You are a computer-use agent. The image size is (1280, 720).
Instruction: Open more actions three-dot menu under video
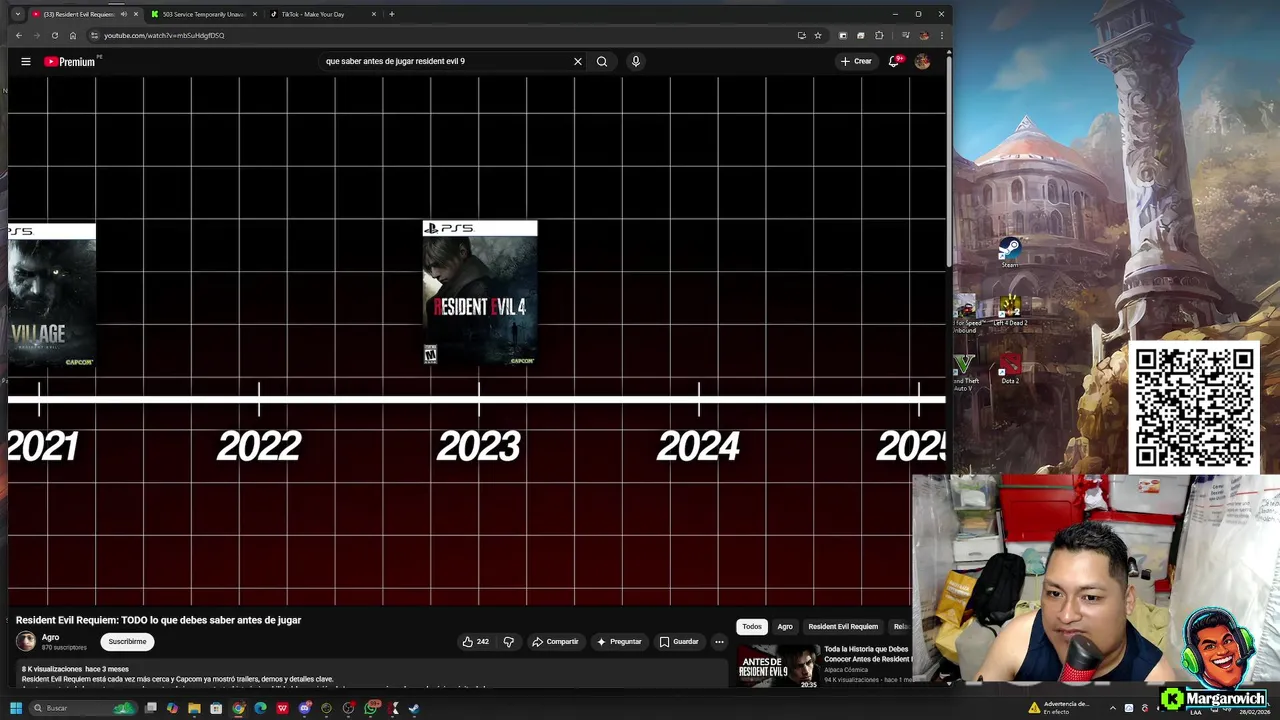pyautogui.click(x=719, y=641)
